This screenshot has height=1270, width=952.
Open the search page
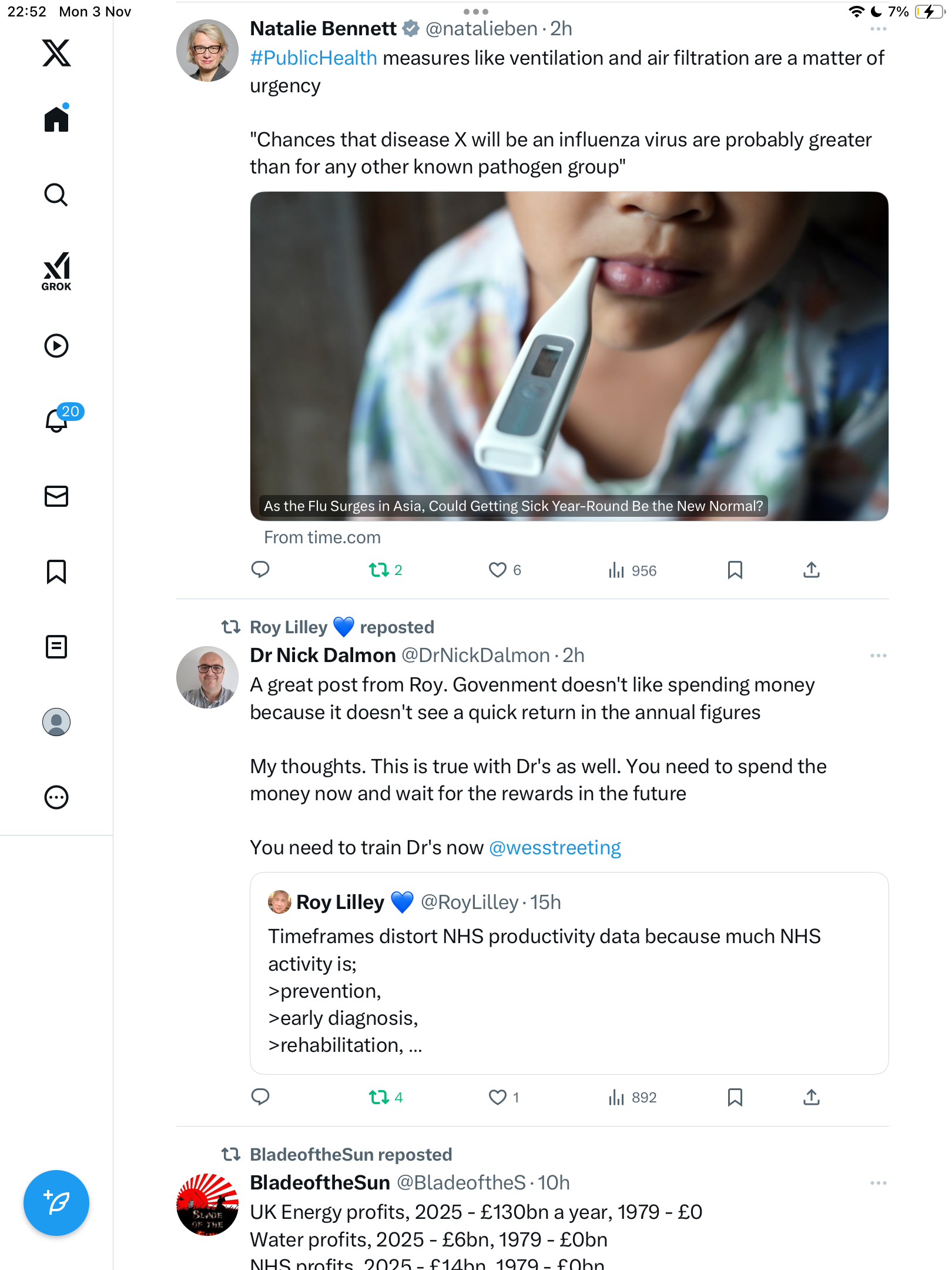tap(56, 195)
